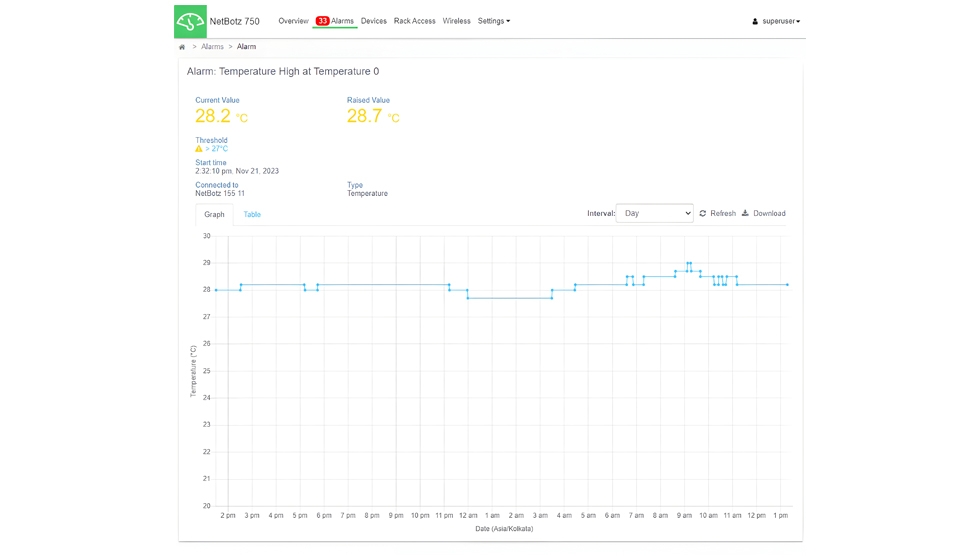Click the red 33 alarms badge
Viewport: 980px width, 560px height.
[x=322, y=21]
